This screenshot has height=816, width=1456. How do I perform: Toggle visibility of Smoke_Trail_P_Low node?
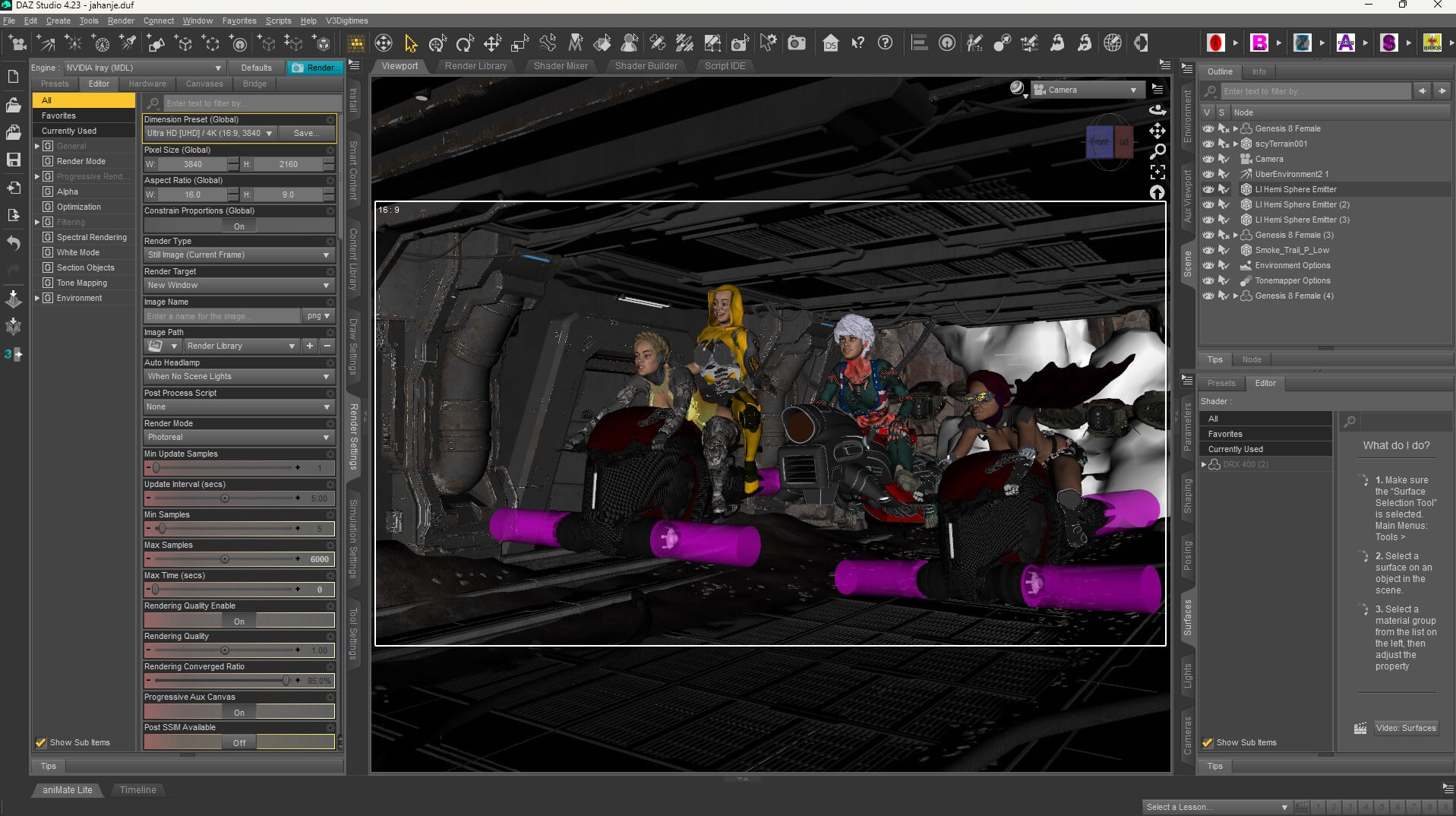pyautogui.click(x=1208, y=250)
